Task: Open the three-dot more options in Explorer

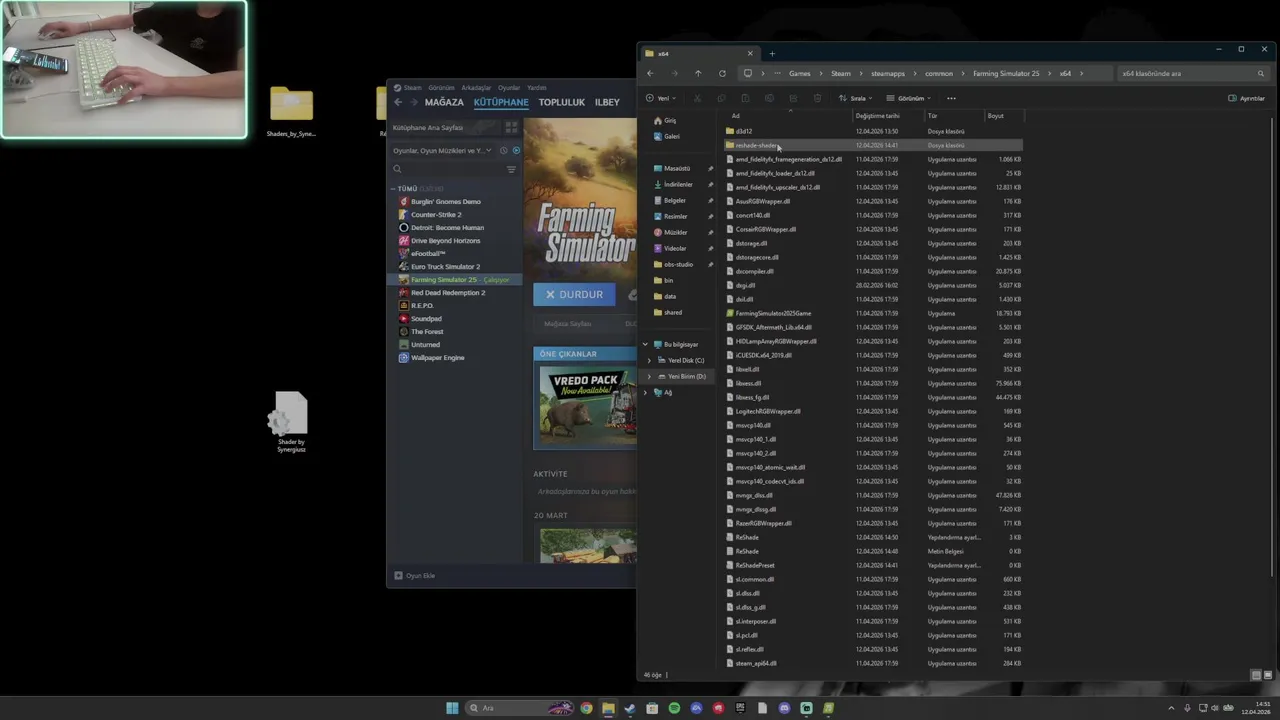Action: pyautogui.click(x=951, y=98)
